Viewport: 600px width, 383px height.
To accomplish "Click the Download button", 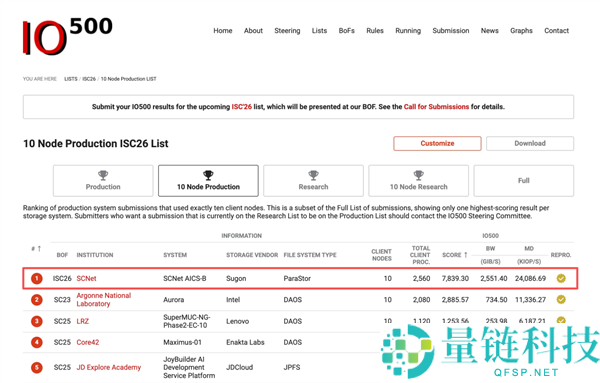I will click(530, 143).
